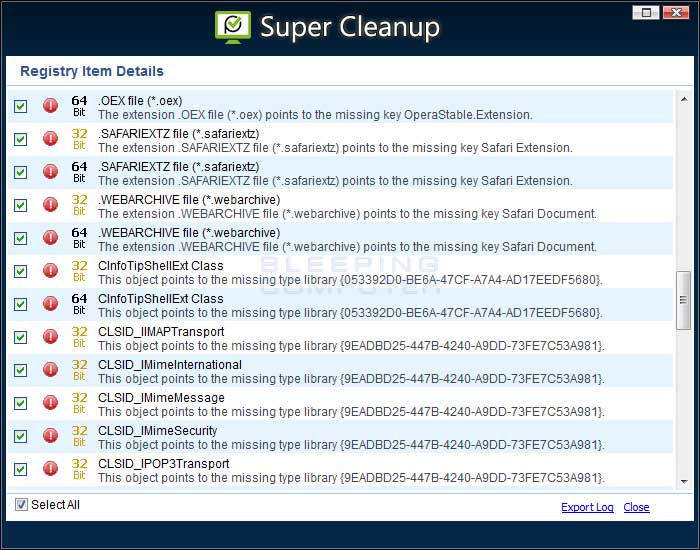The height and width of the screenshot is (550, 700).
Task: Uncheck the CLSID_IIMAPTransport checkbox
Action: click(21, 338)
